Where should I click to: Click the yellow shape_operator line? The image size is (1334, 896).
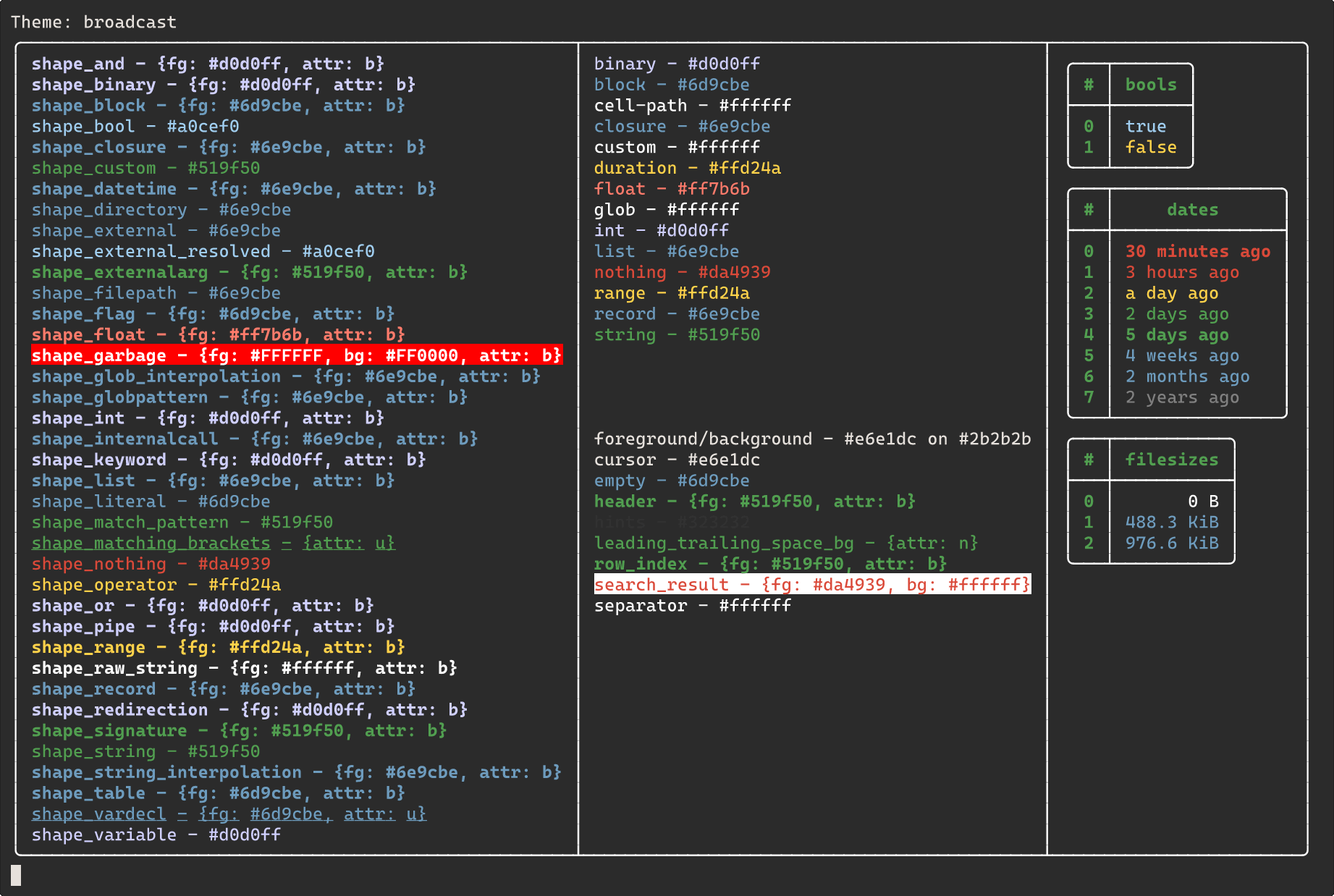click(x=156, y=586)
